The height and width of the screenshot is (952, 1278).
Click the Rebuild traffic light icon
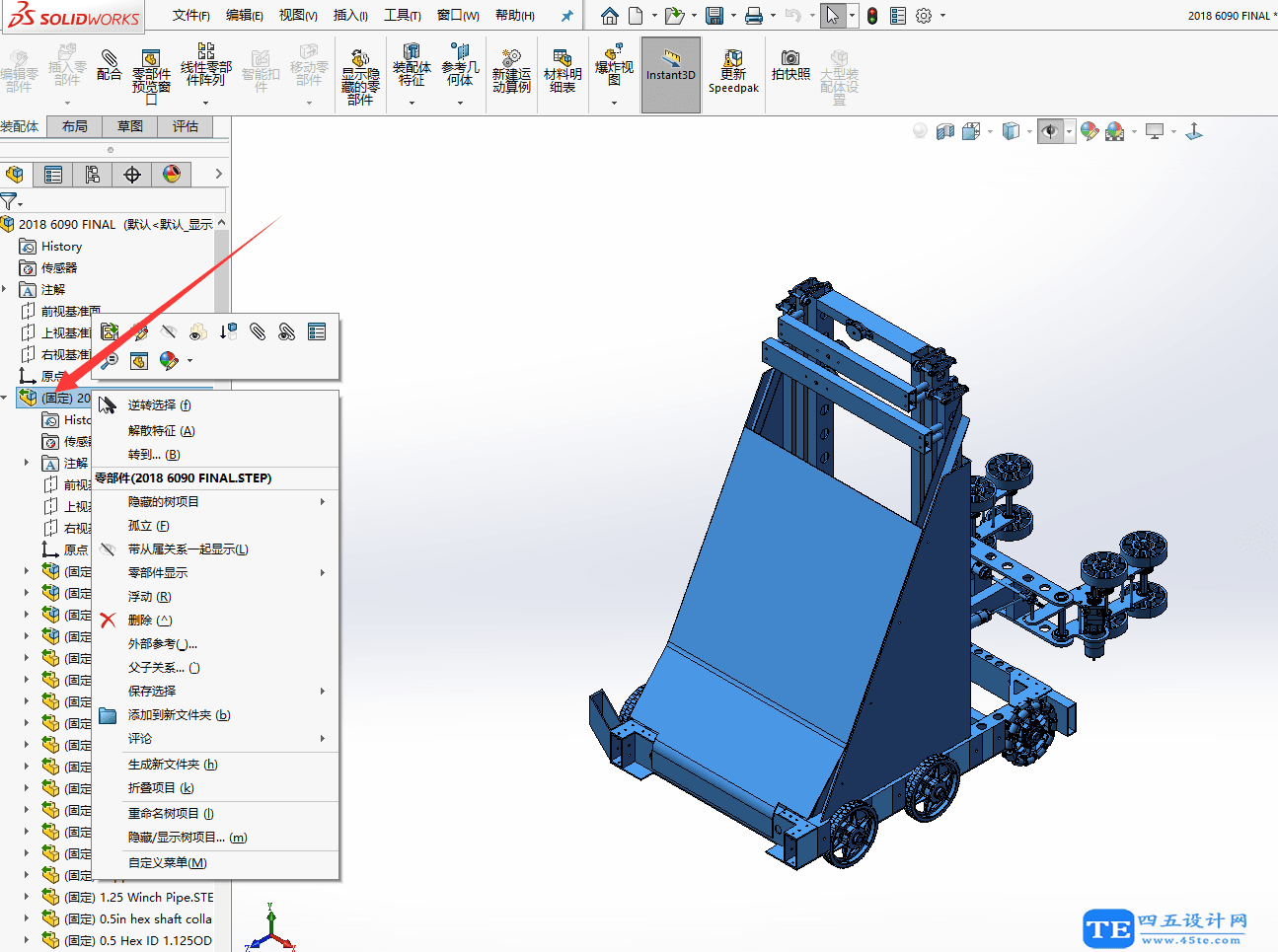point(872,16)
